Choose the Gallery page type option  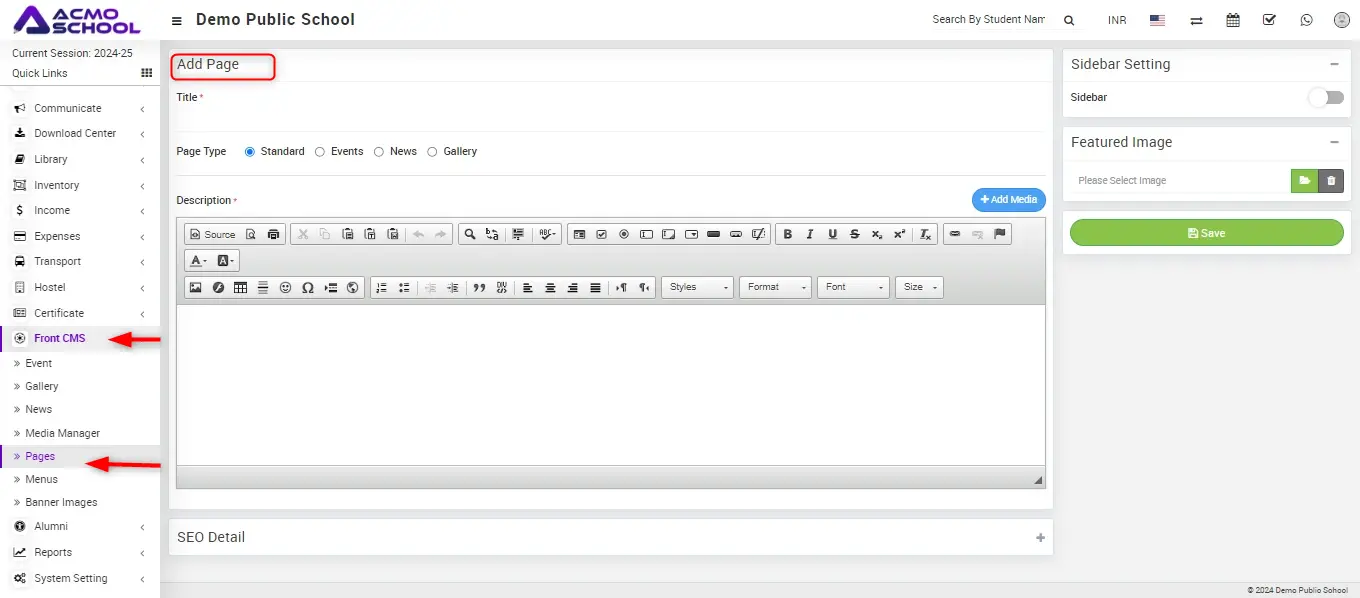coord(432,152)
